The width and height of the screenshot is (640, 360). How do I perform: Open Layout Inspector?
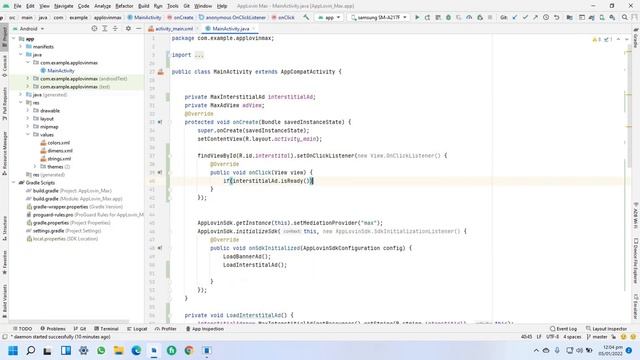(606, 329)
